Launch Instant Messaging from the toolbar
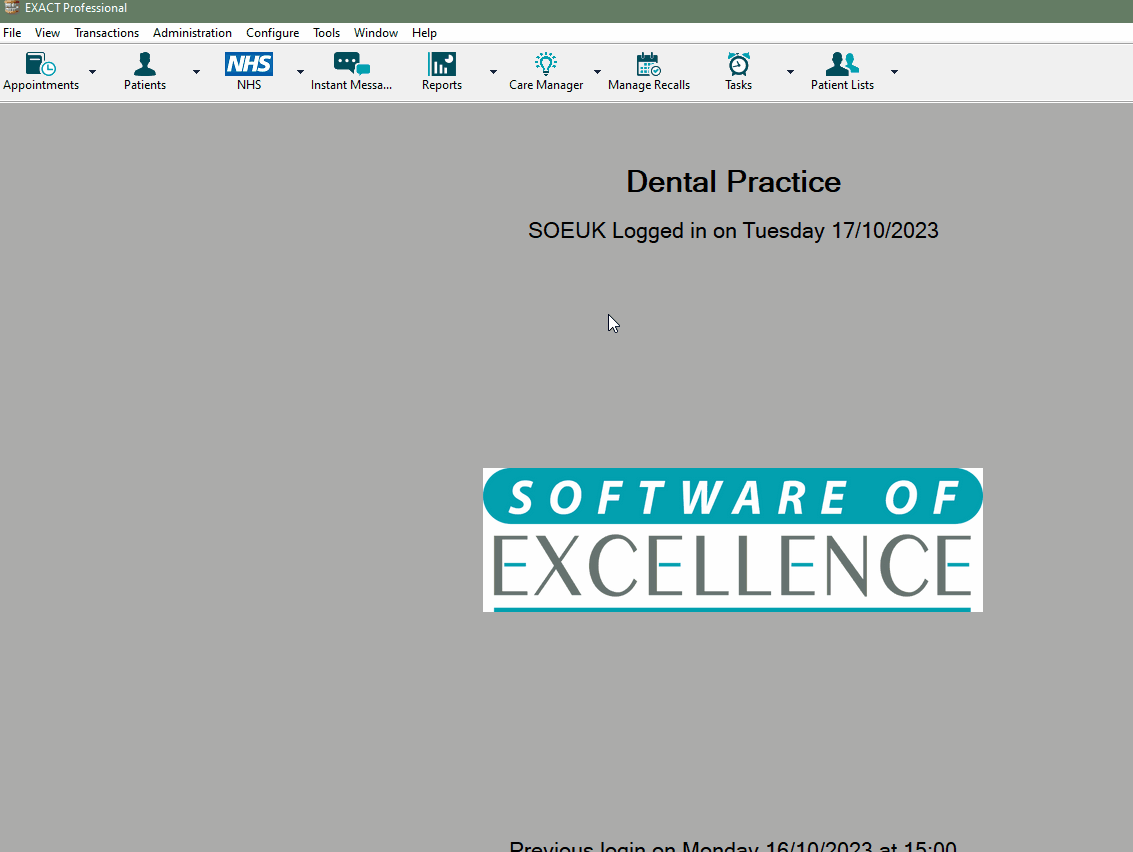The height and width of the screenshot is (852, 1133). coord(351,72)
